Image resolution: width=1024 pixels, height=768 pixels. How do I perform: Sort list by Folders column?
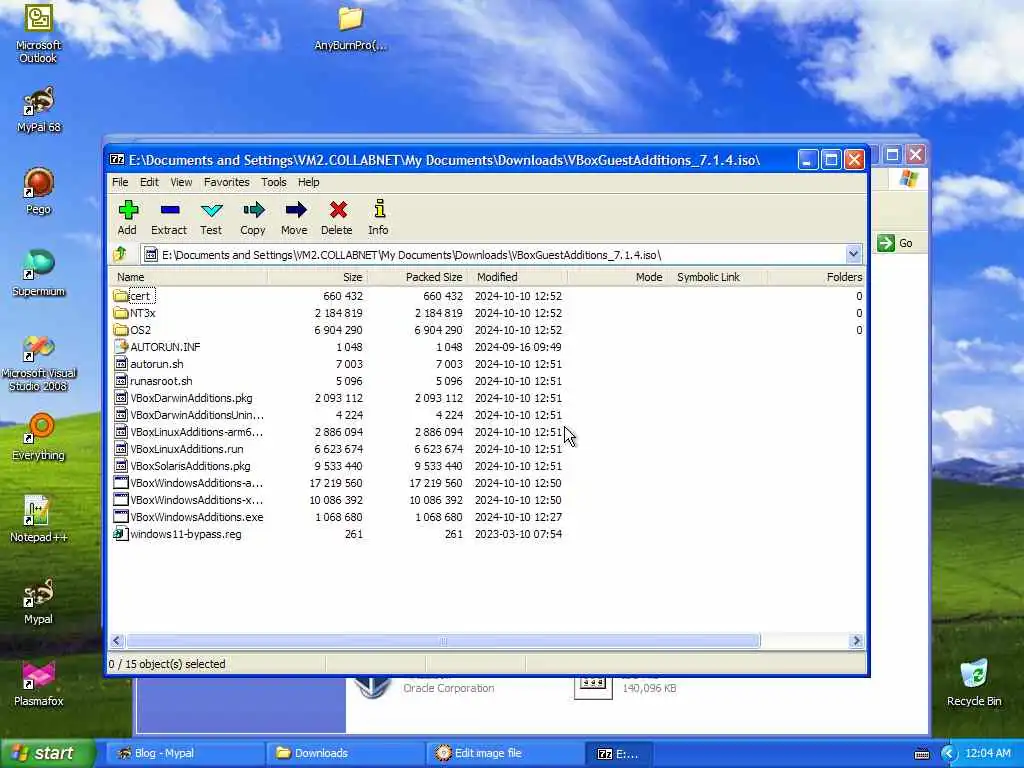coord(816,277)
